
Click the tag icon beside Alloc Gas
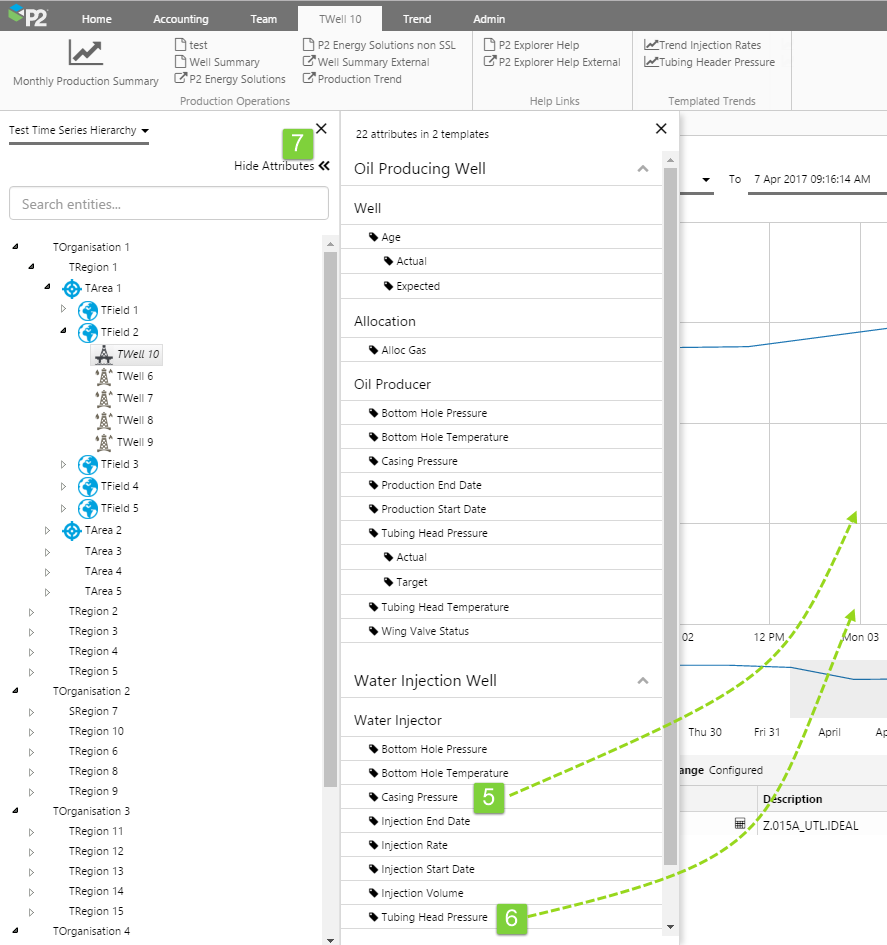pos(374,350)
